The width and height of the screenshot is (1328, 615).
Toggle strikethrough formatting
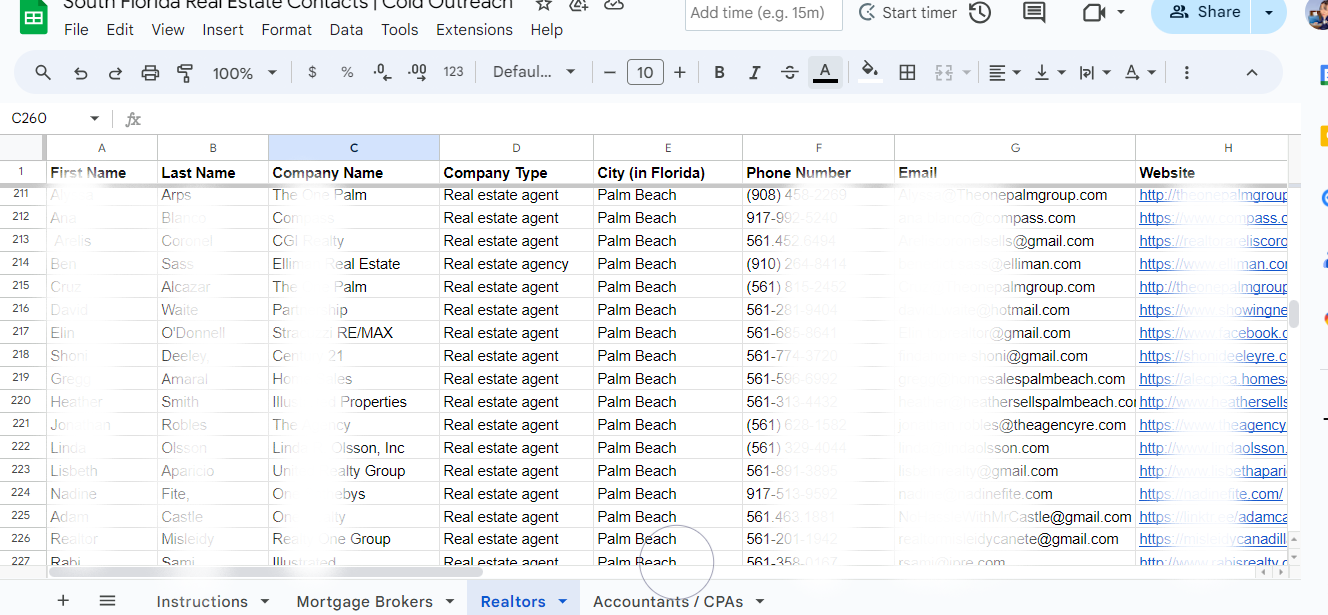coord(789,72)
